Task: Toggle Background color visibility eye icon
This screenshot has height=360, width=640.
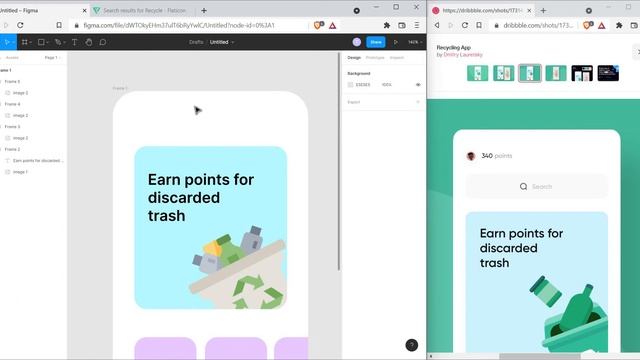Action: [418, 85]
